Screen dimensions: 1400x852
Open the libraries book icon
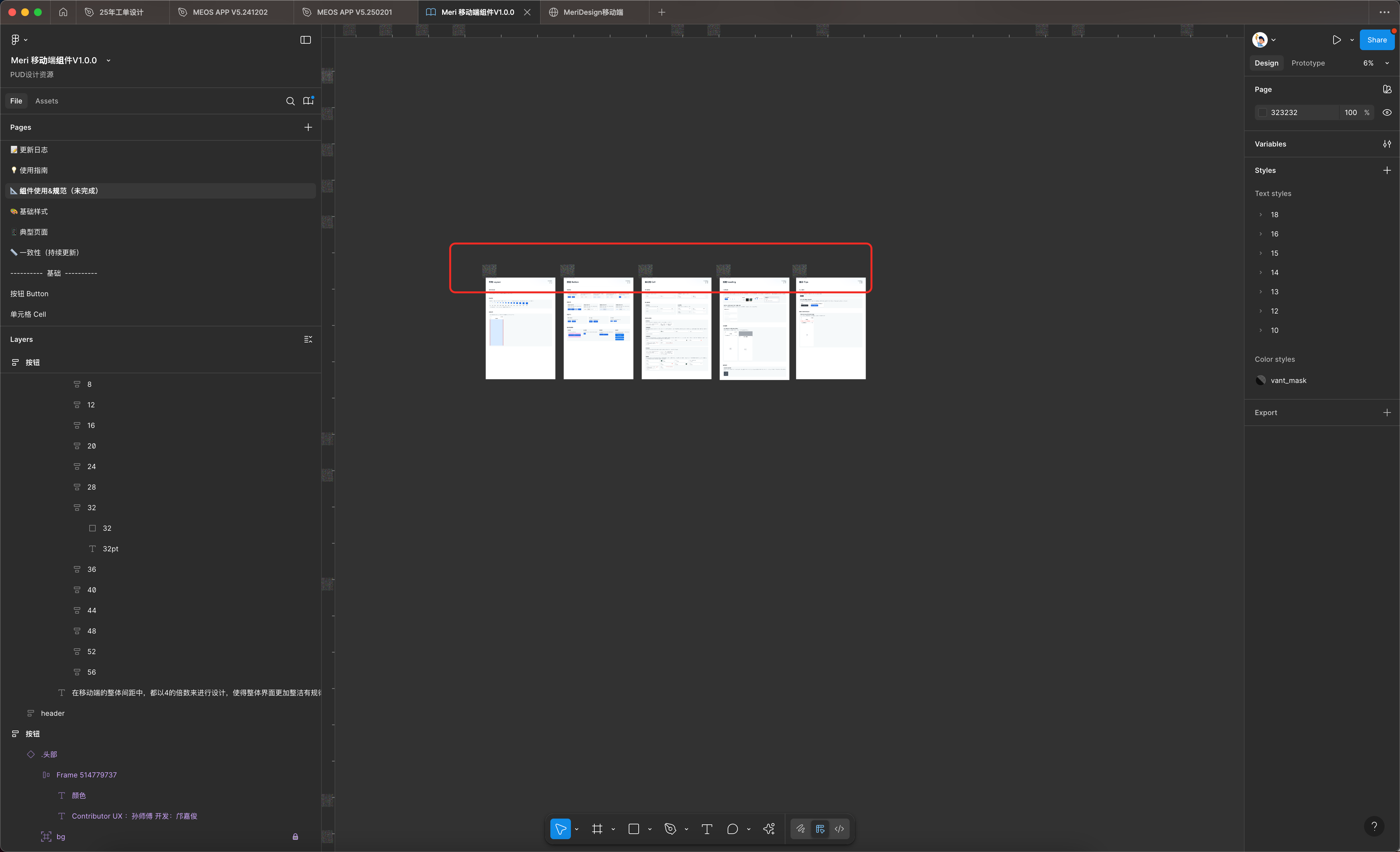pos(309,101)
